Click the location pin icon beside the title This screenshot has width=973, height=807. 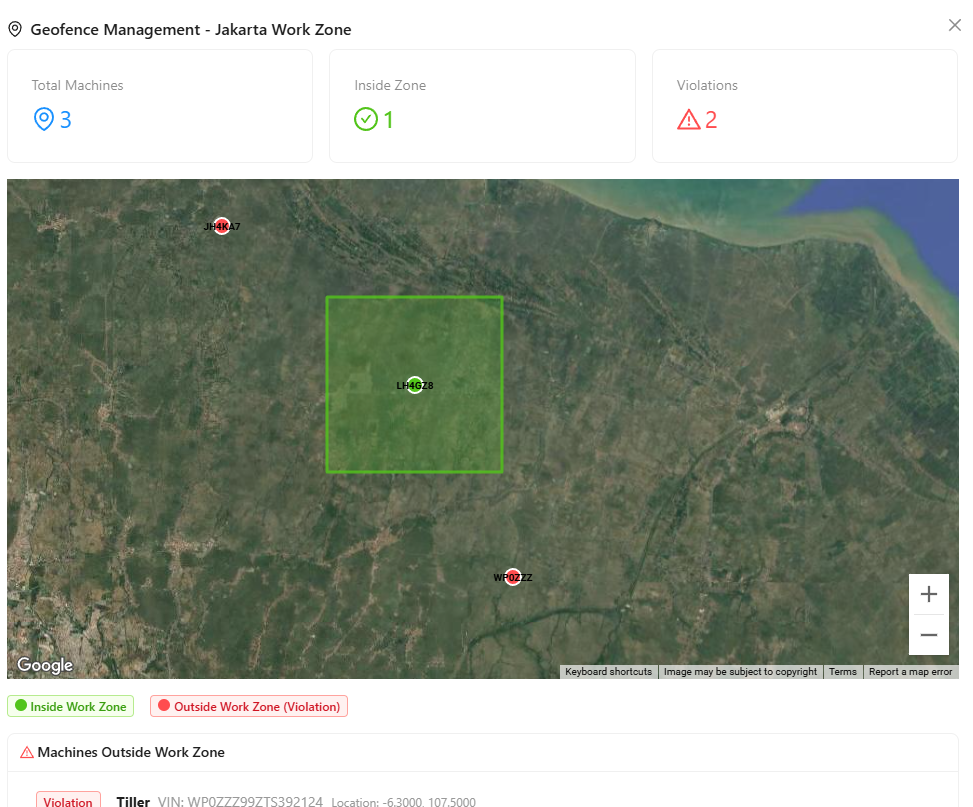coord(15,30)
